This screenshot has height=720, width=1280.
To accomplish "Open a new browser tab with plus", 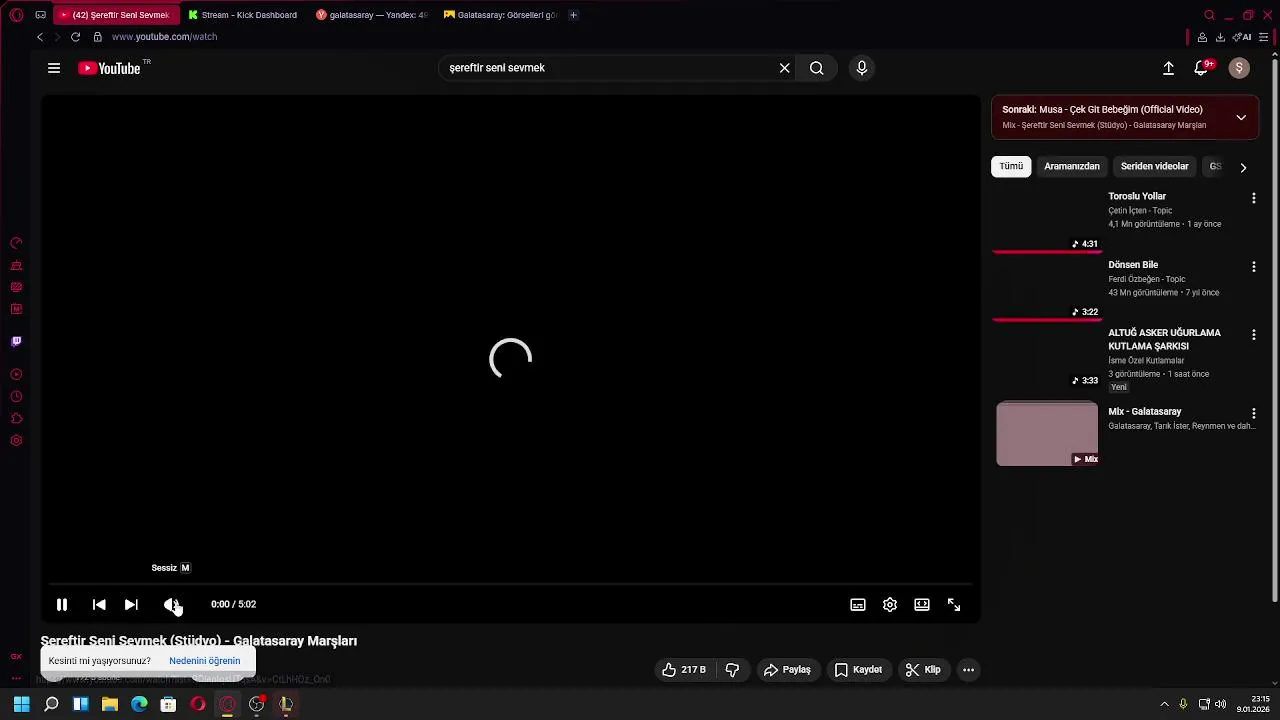I will click(573, 15).
